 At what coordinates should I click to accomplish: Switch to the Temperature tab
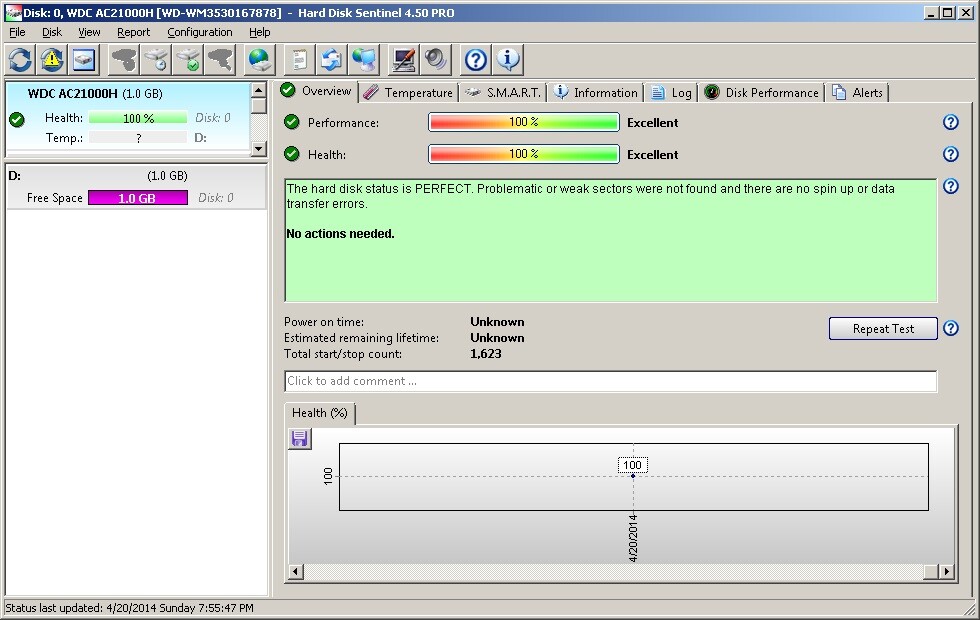click(409, 92)
